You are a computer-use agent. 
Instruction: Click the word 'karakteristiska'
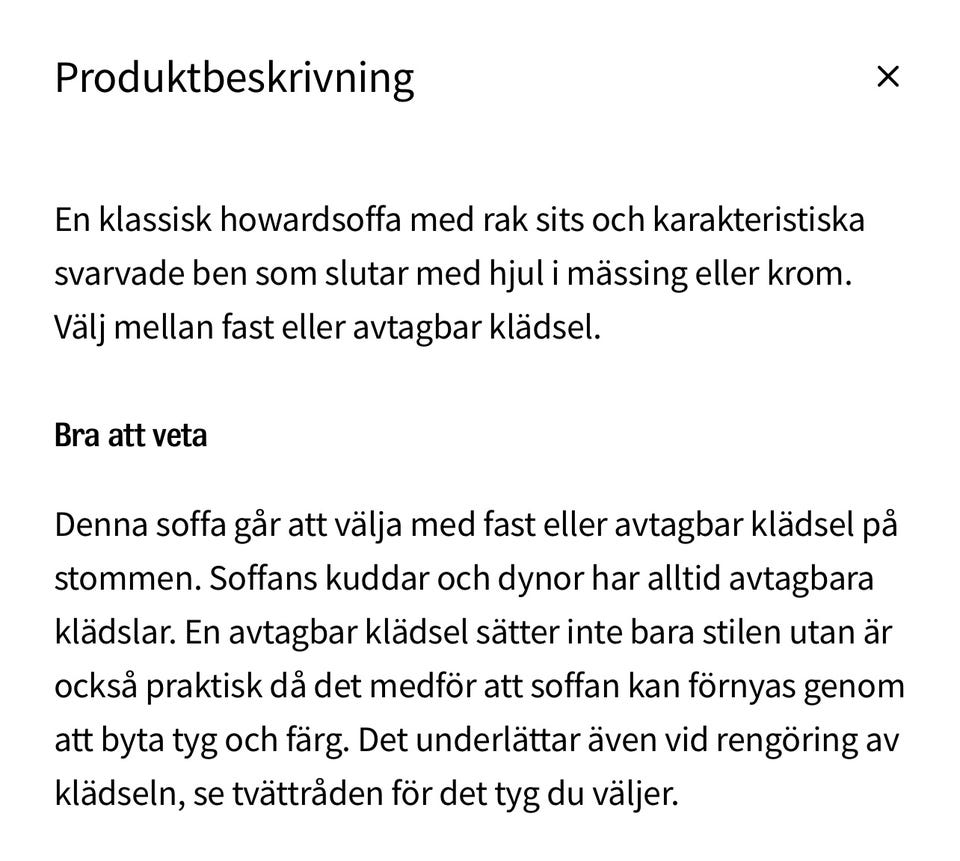758,219
